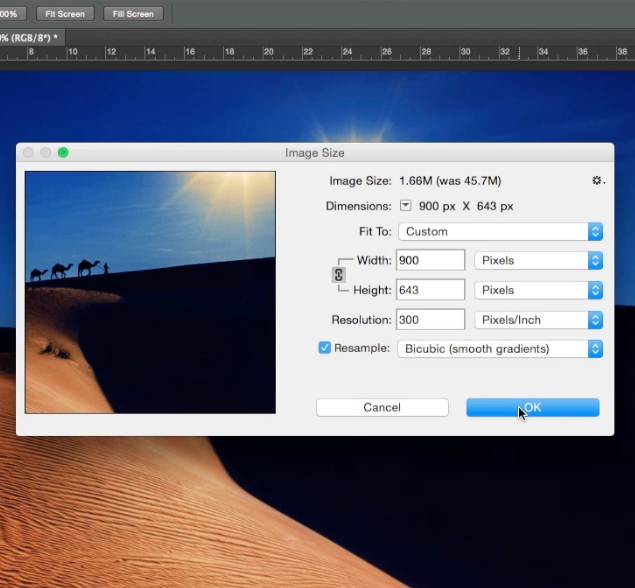Open the Bicubic resample method dropdown
635x588 pixels.
point(500,349)
